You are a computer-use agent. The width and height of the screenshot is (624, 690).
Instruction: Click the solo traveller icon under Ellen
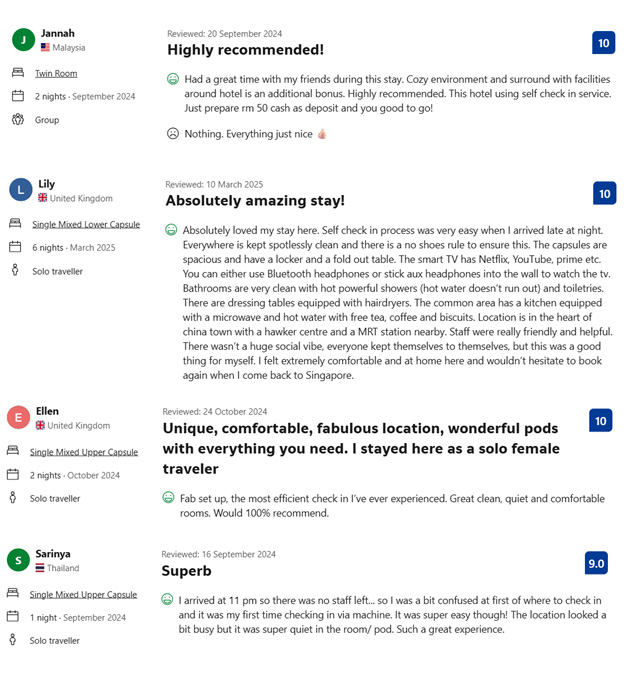pyautogui.click(x=15, y=498)
